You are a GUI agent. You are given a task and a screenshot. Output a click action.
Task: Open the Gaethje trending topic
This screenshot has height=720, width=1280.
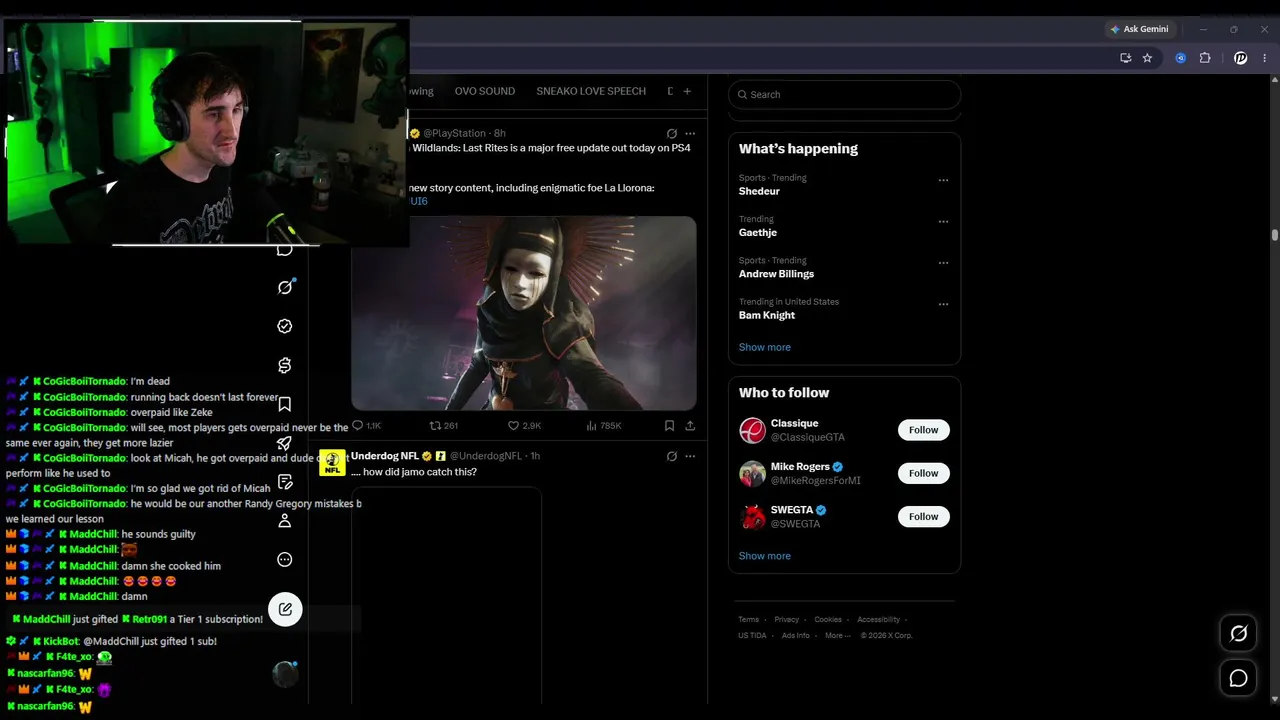coord(758,232)
